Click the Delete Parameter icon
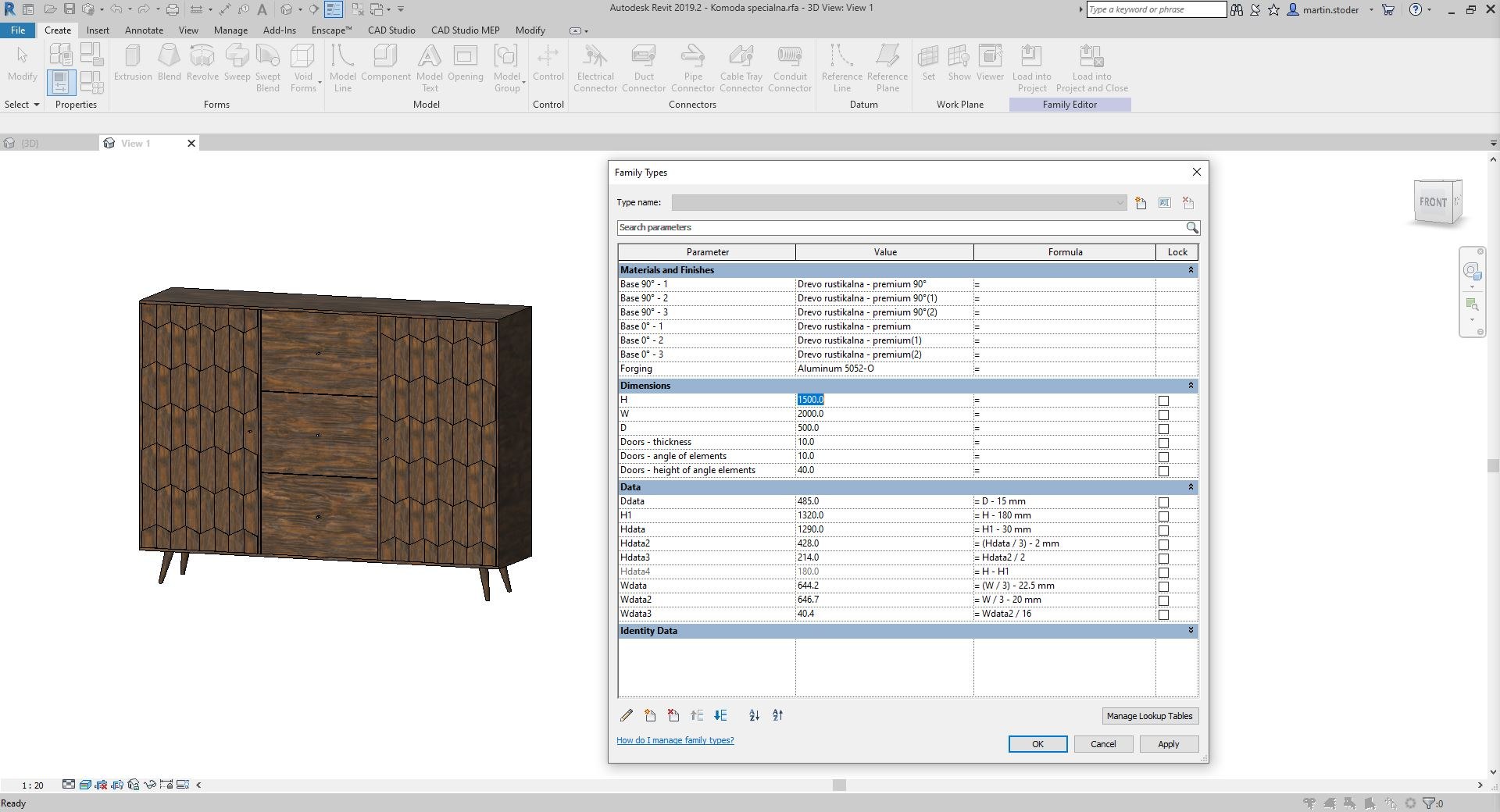 pyautogui.click(x=673, y=715)
